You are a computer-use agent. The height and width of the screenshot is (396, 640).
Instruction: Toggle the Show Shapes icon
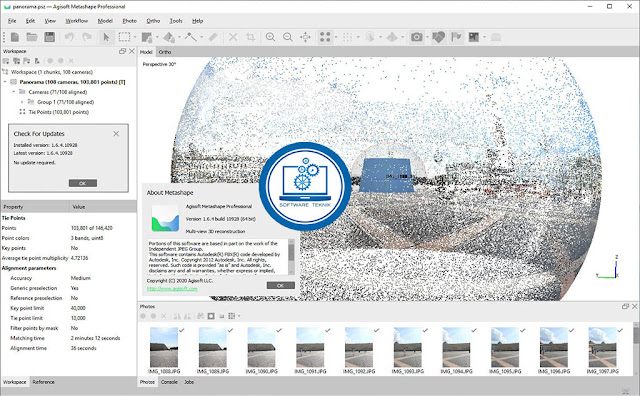[439, 37]
